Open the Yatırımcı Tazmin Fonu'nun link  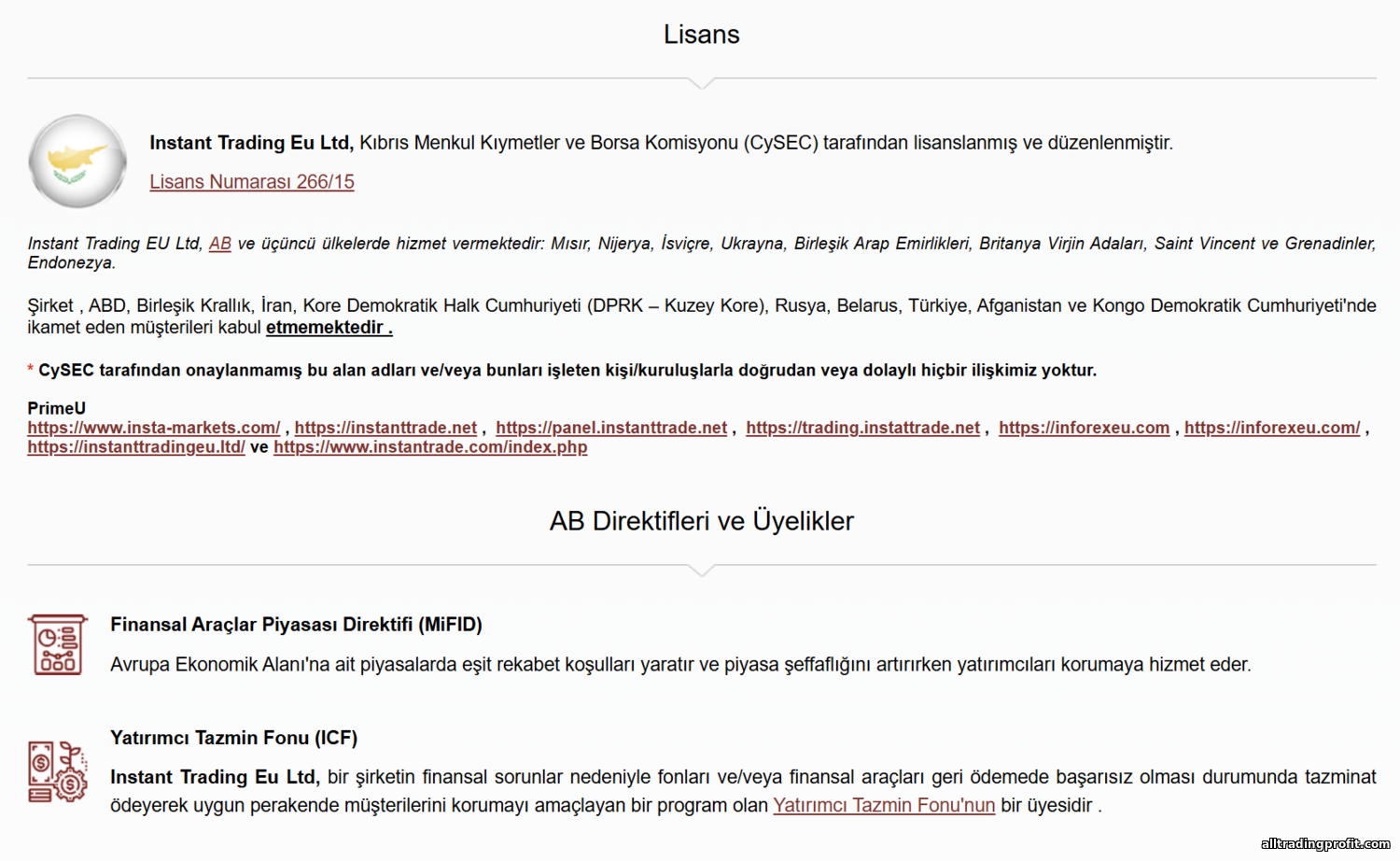884,806
